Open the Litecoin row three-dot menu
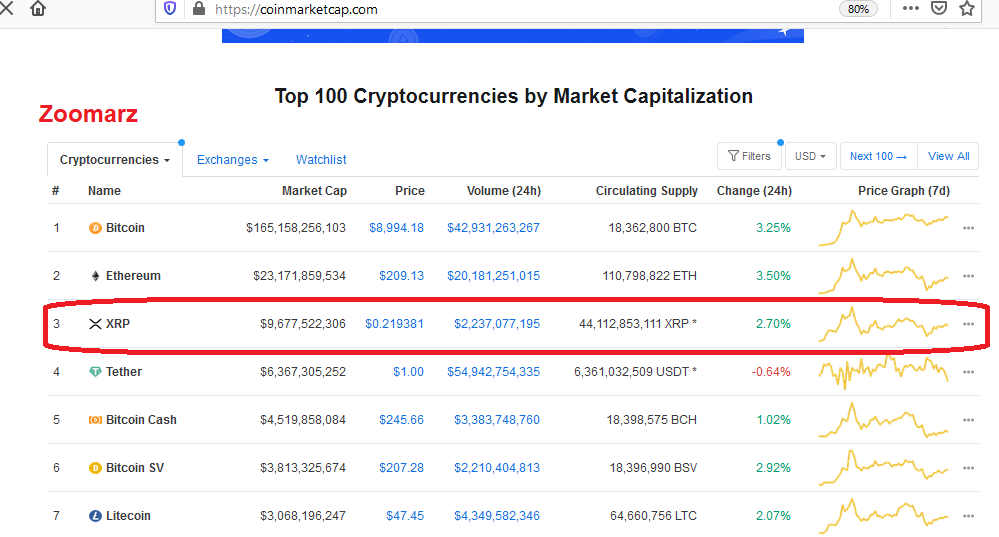This screenshot has width=999, height=537. [968, 516]
